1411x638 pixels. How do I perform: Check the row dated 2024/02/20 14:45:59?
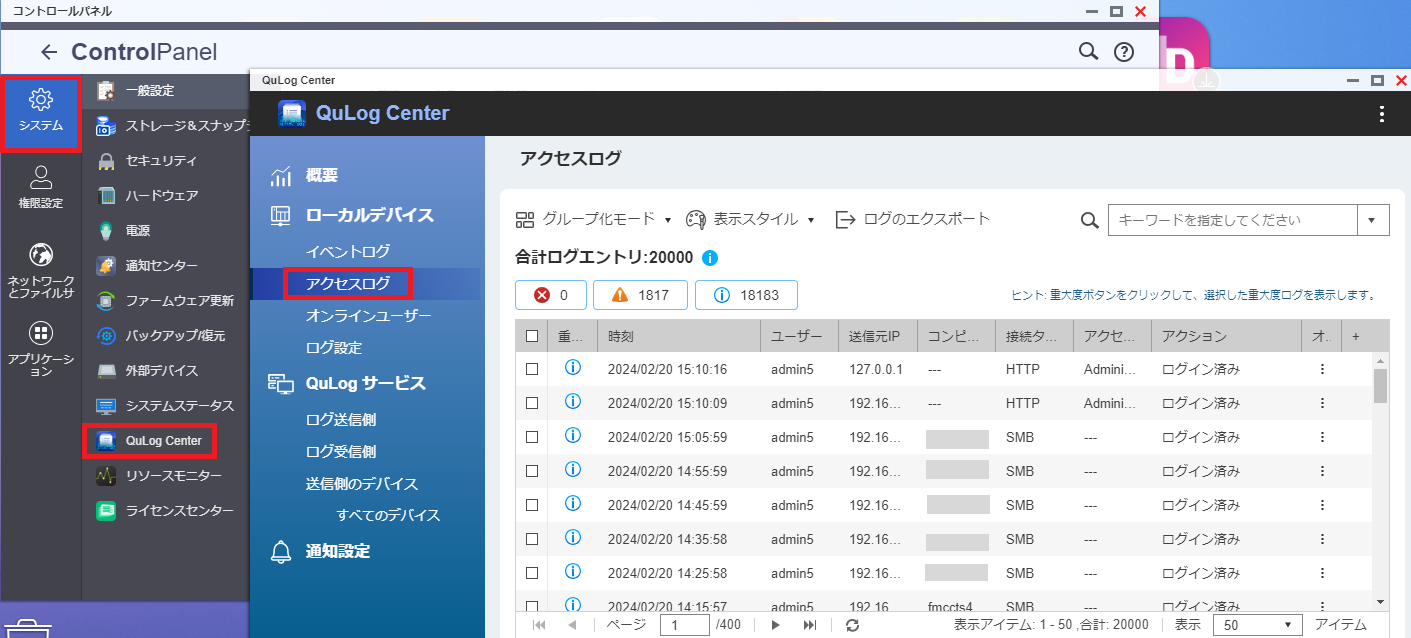(x=532, y=505)
